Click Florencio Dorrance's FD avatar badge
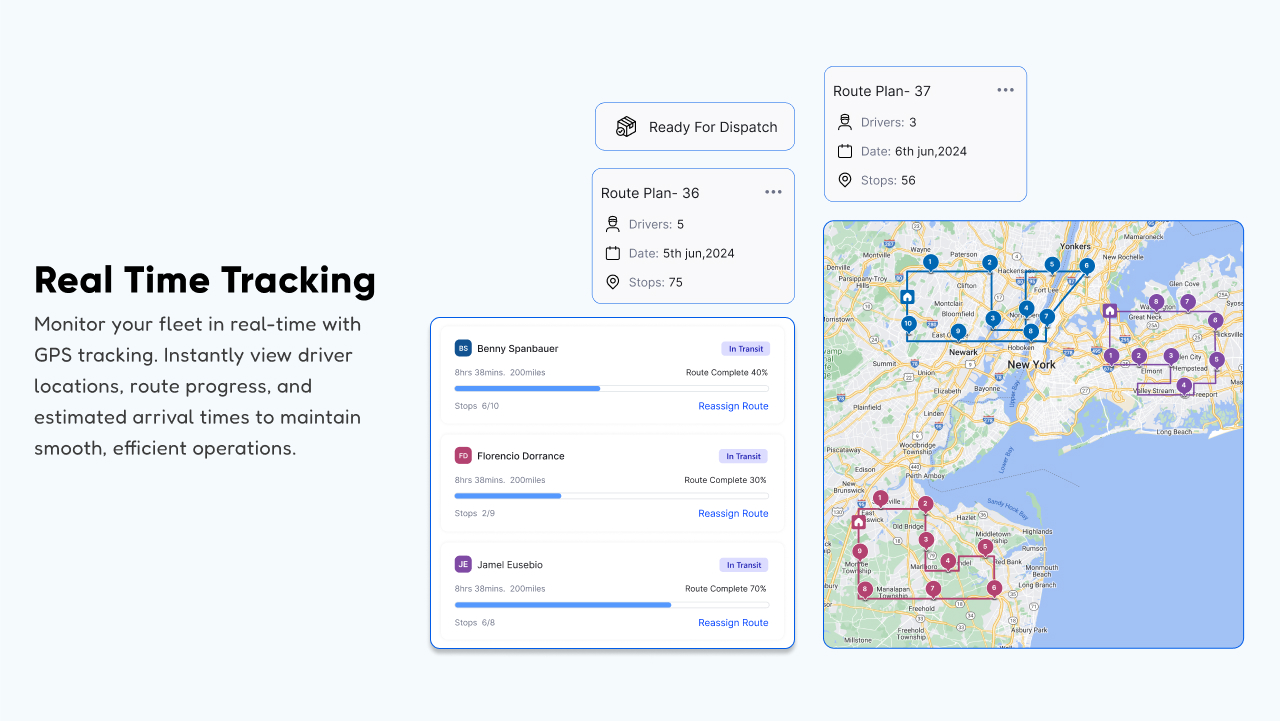 pos(461,456)
